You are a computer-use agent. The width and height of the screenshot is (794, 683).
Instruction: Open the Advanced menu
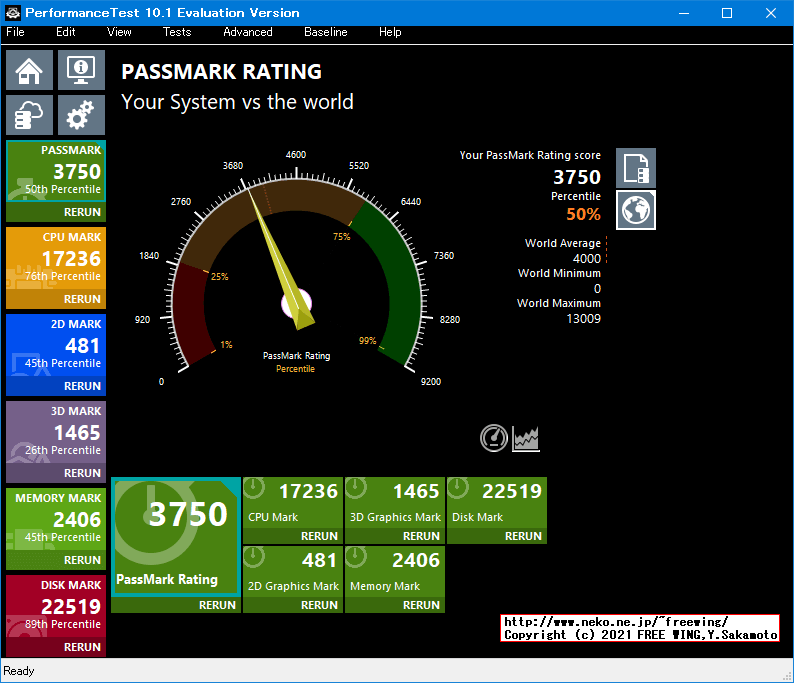click(x=247, y=32)
